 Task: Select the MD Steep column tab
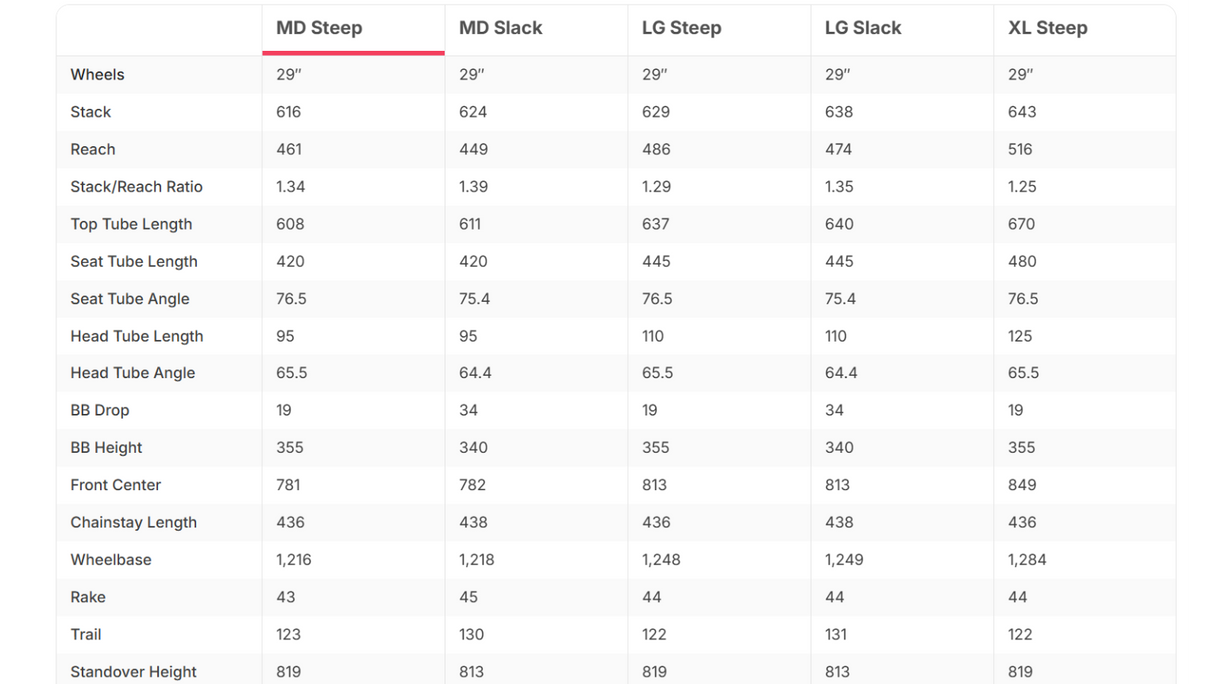353,29
